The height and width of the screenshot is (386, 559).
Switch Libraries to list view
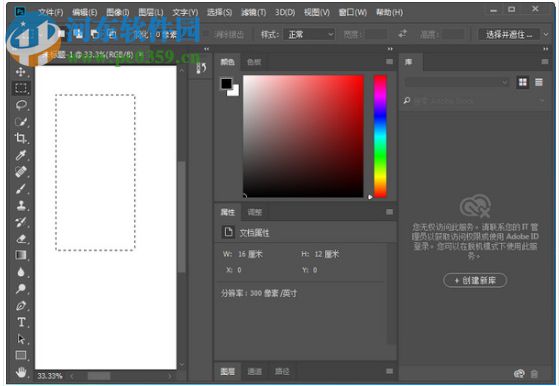point(539,82)
